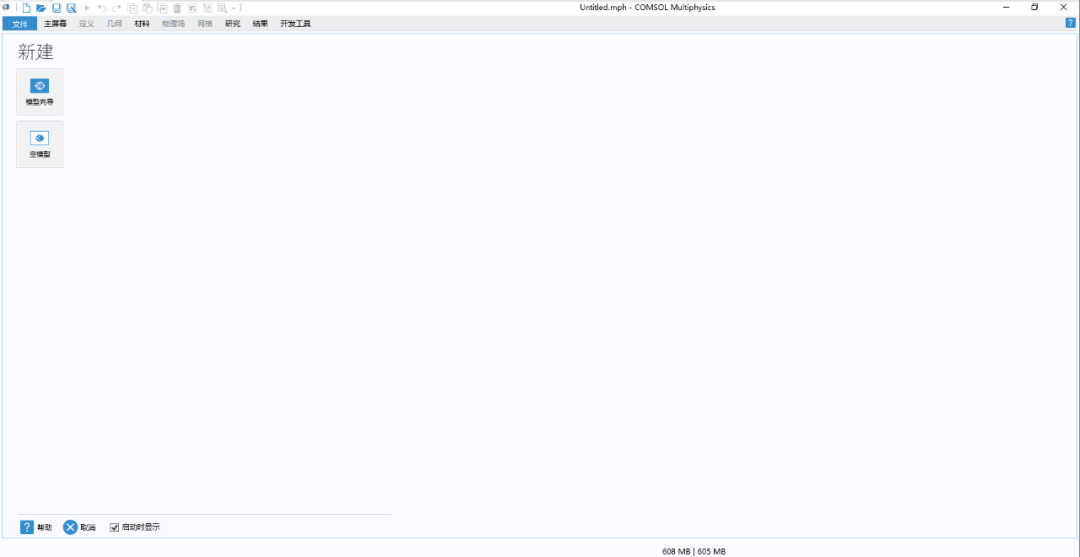Click the redo arrow in quick toolbar
The height and width of the screenshot is (557, 1080).
[116, 8]
